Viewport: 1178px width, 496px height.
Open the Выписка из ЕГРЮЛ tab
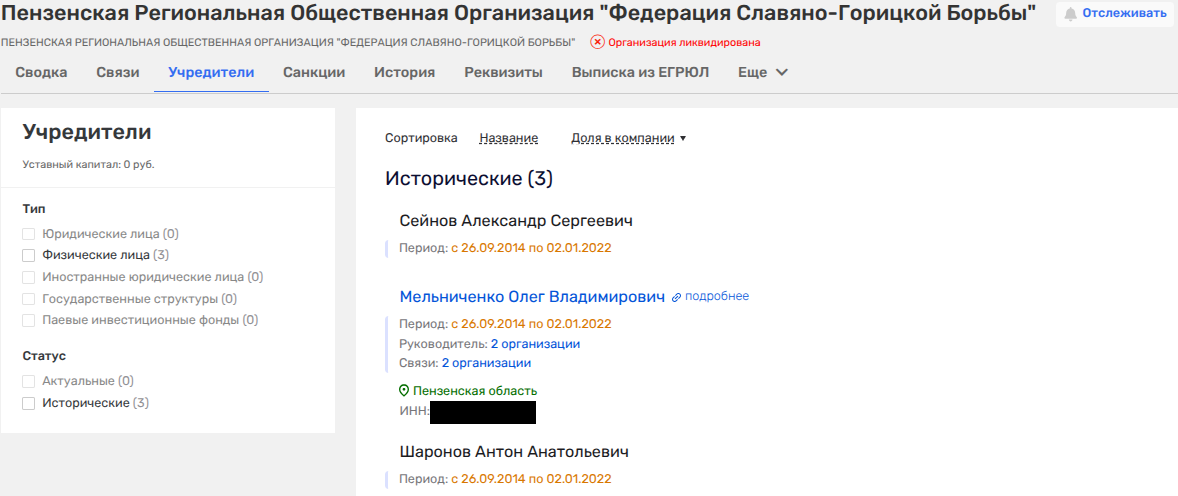[x=640, y=73]
